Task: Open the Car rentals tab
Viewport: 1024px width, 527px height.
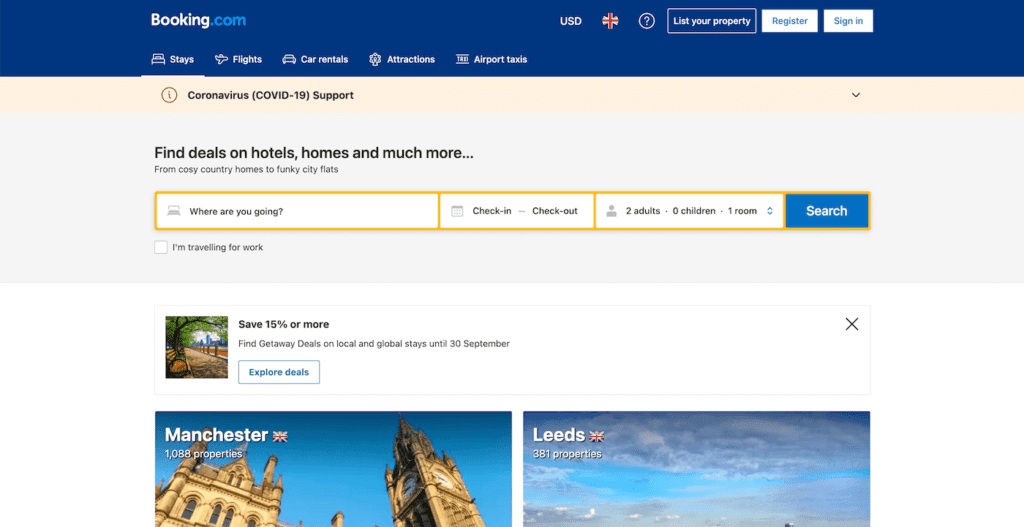Action: [315, 59]
